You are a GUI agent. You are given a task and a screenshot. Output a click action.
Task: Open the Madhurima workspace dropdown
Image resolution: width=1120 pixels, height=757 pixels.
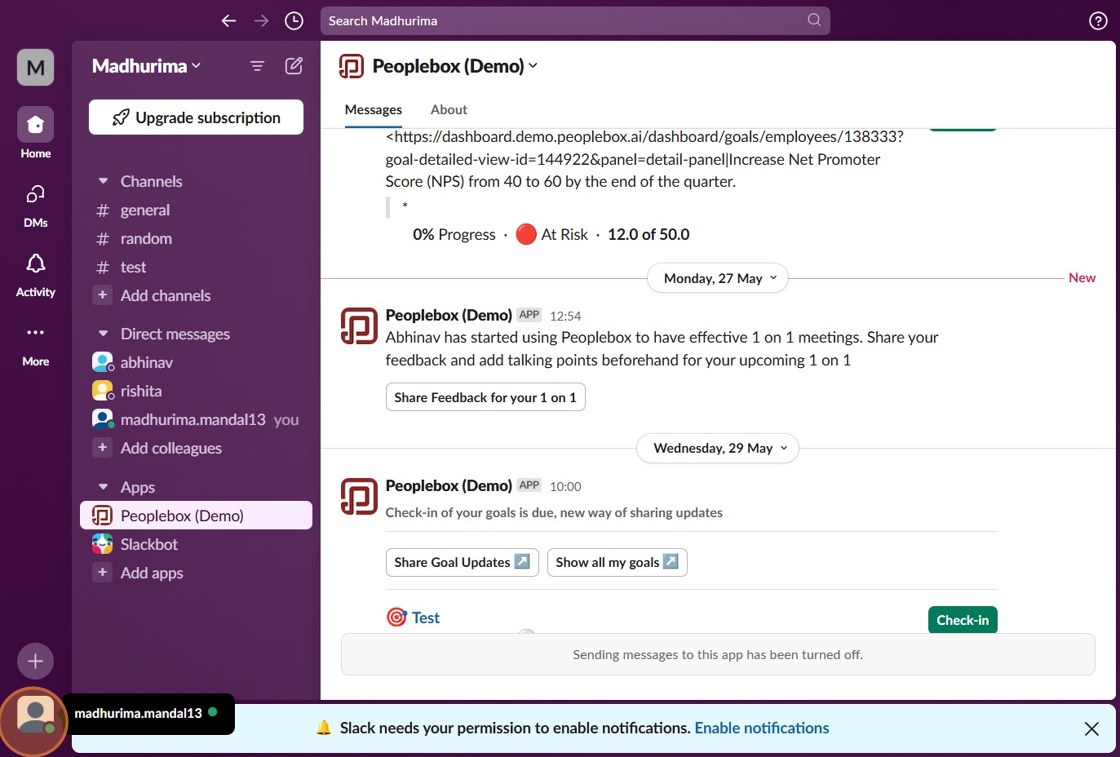pyautogui.click(x=147, y=66)
